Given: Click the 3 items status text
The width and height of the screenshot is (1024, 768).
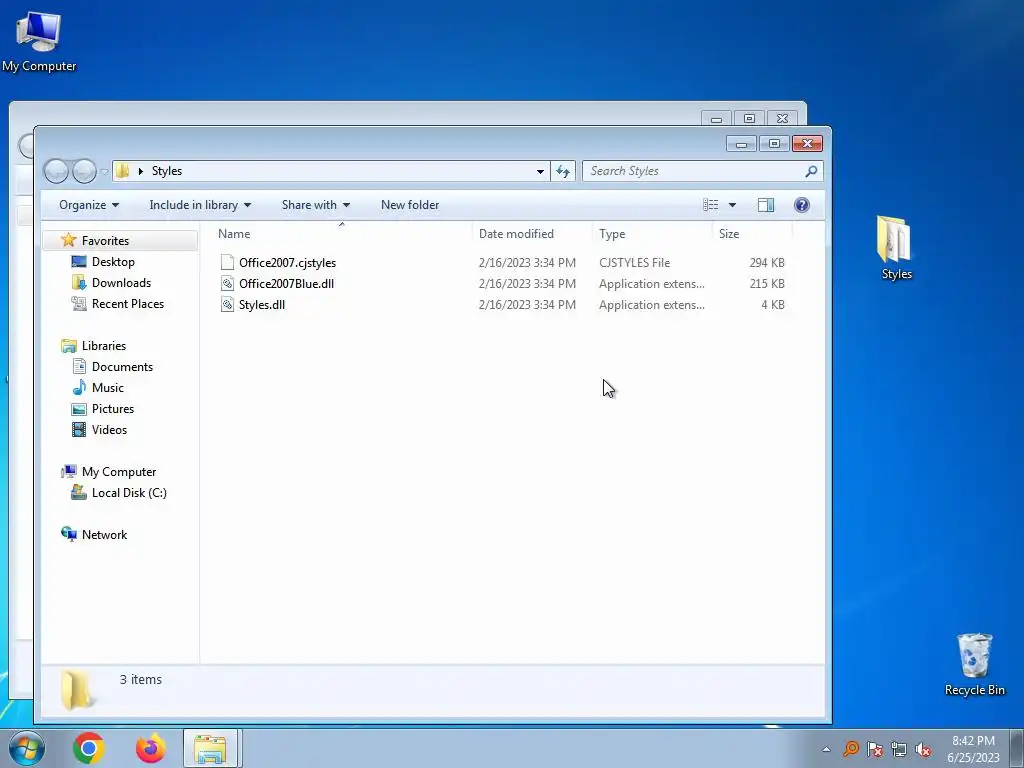Looking at the screenshot, I should pos(140,680).
